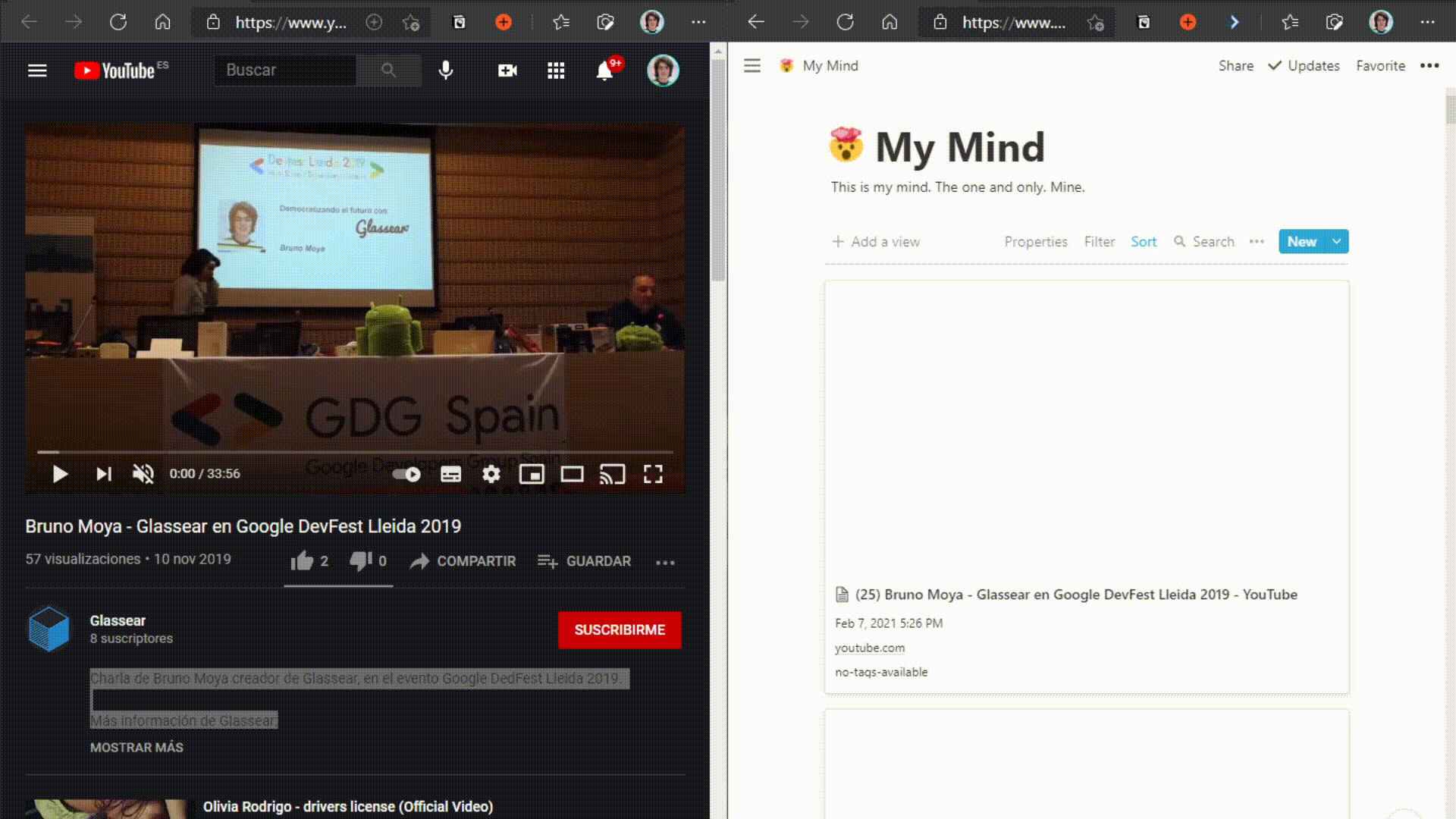Expand the New button dropdown arrow

[1336, 242]
